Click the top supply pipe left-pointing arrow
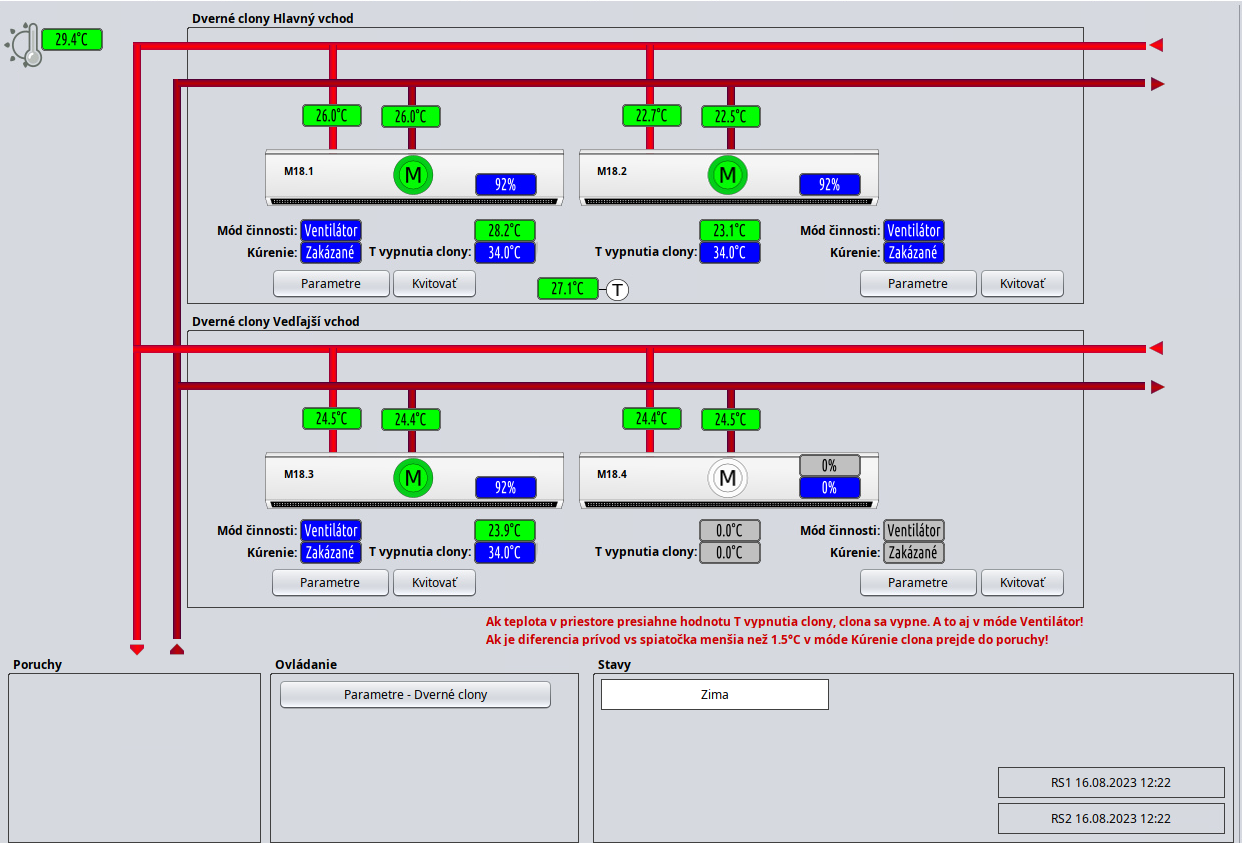The height and width of the screenshot is (843, 1242). (x=1156, y=45)
